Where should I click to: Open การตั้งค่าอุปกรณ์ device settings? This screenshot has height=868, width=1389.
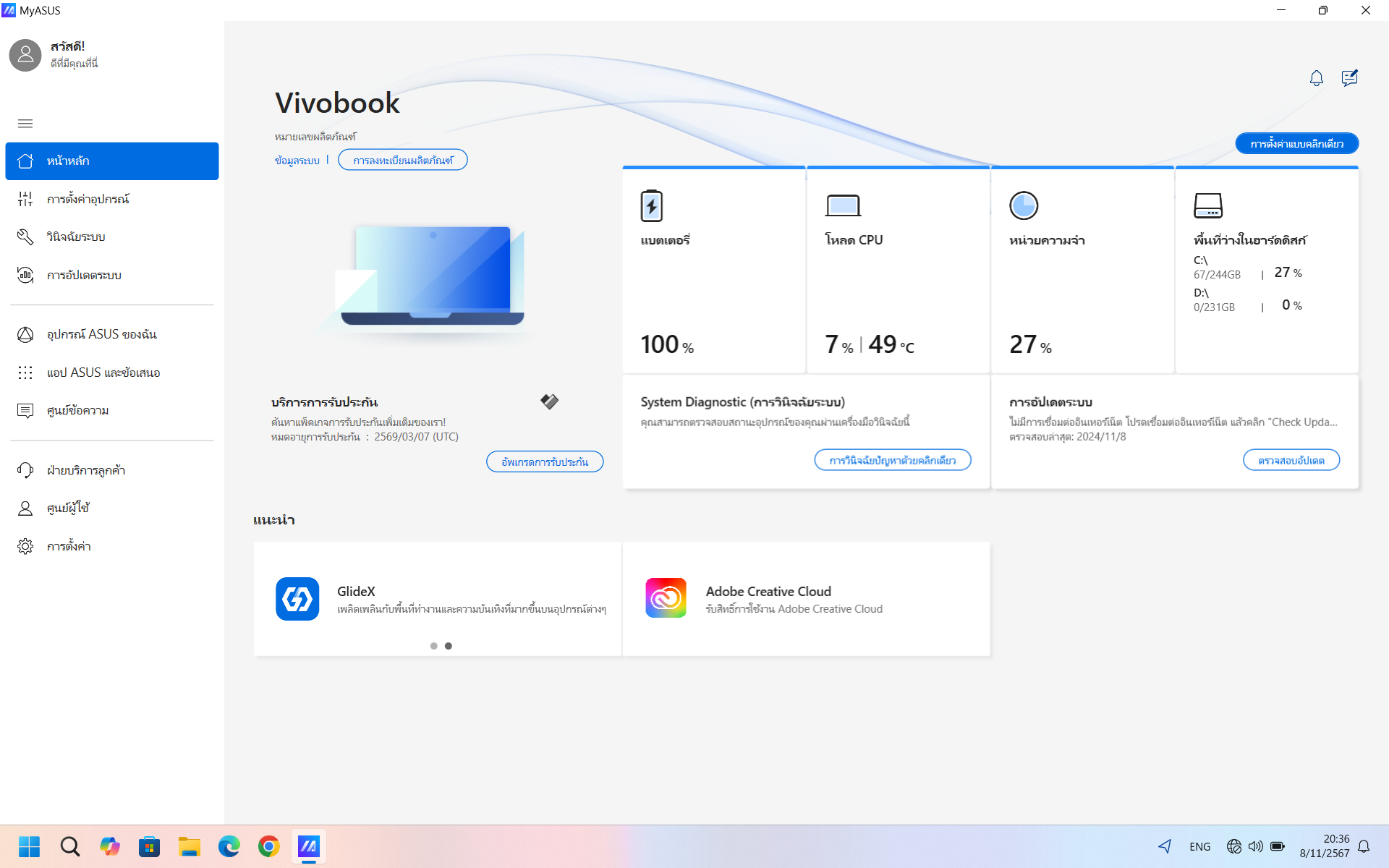[x=112, y=199]
